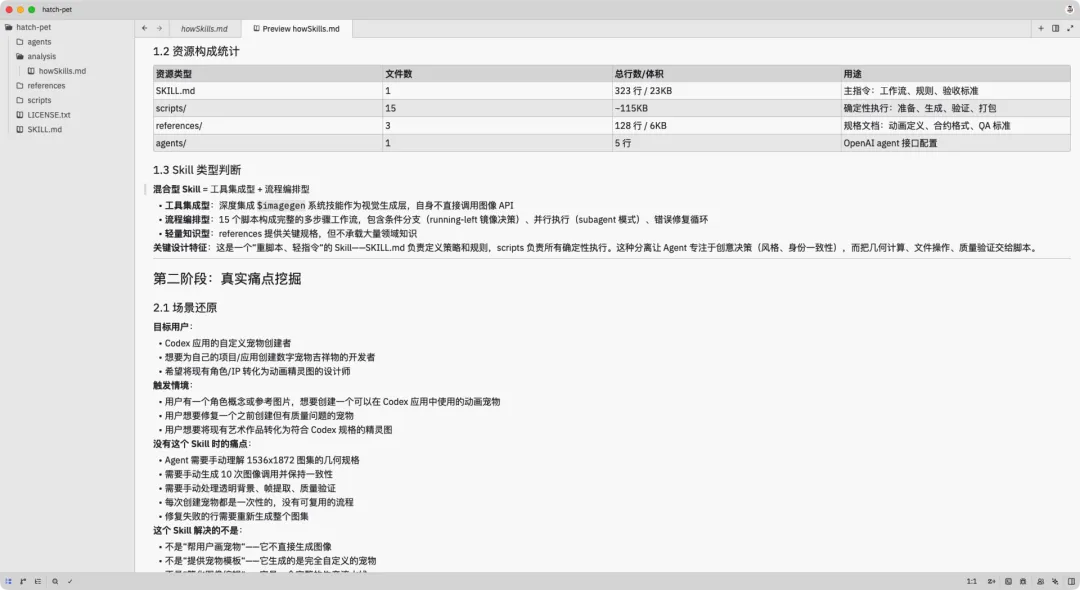
Task: Click the clock history icon in status bar
Action: (x=1008, y=581)
